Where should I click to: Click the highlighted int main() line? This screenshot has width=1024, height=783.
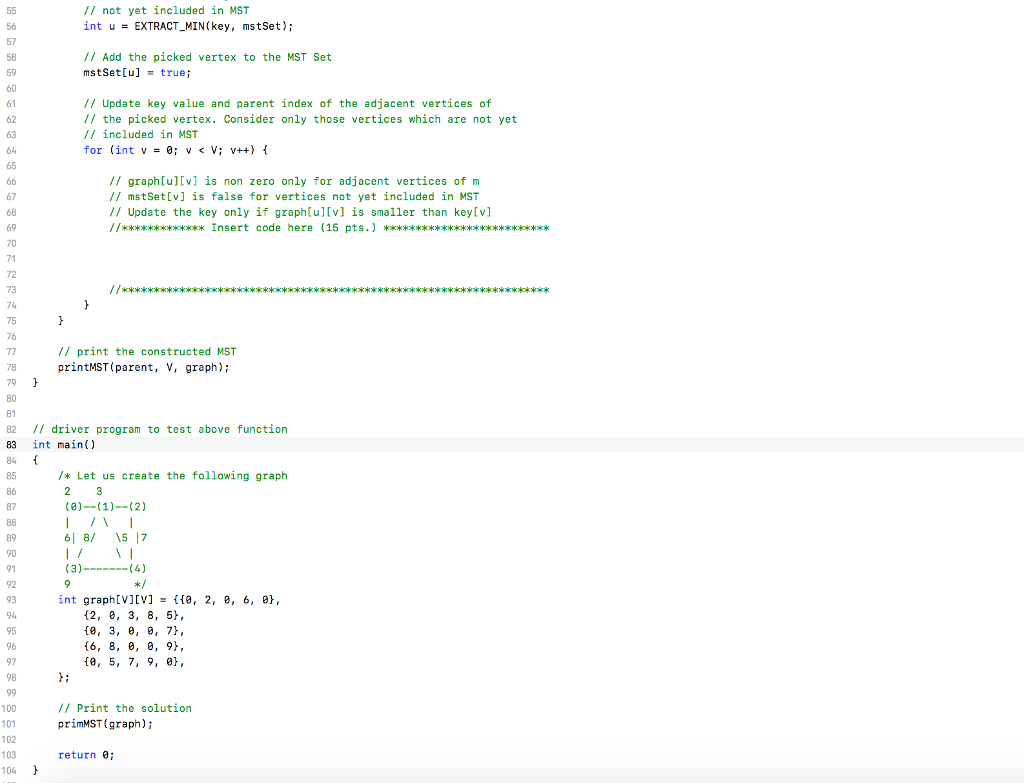click(x=65, y=444)
